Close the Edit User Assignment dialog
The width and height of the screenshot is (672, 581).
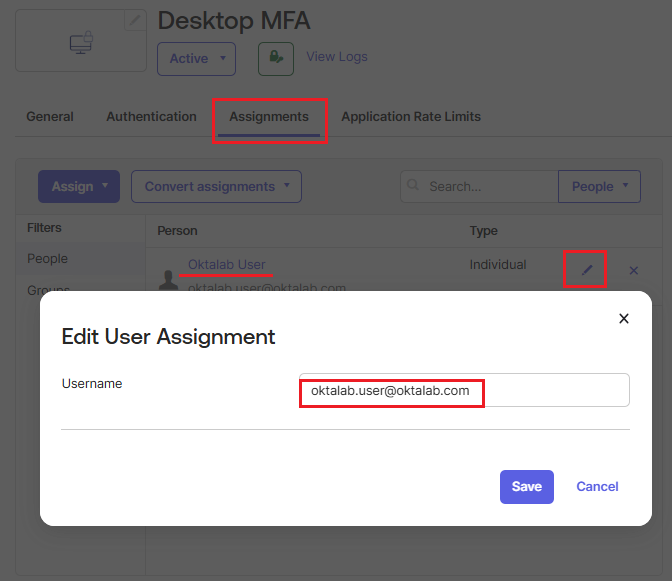click(x=624, y=319)
